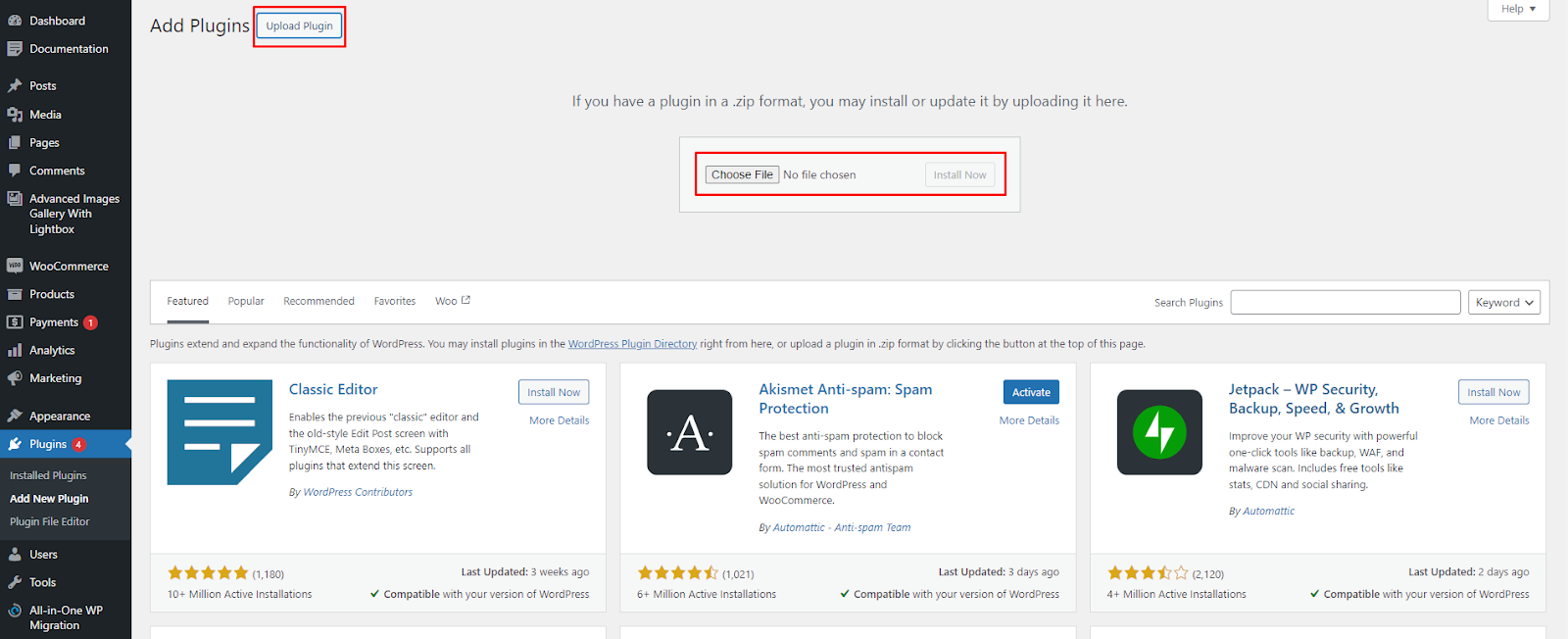Viewport: 1568px width, 639px height.
Task: Click the Choose File button
Action: coord(742,174)
